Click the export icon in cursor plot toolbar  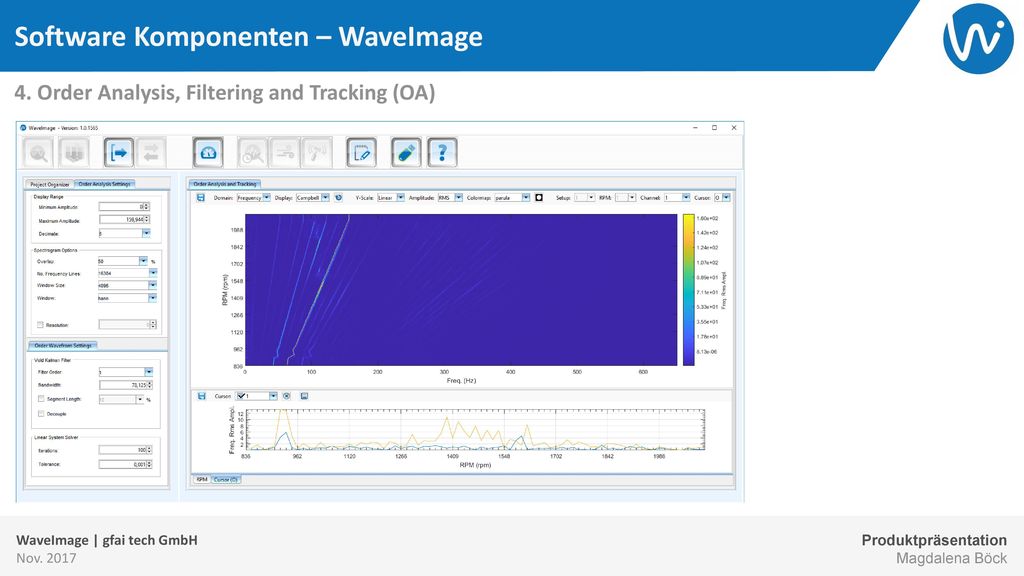304,396
